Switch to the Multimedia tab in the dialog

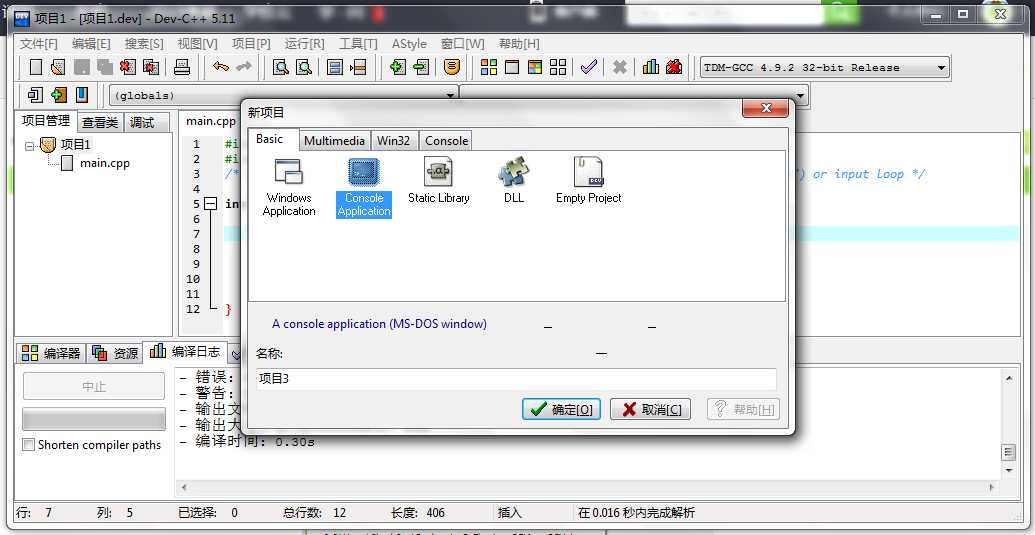pyautogui.click(x=334, y=141)
